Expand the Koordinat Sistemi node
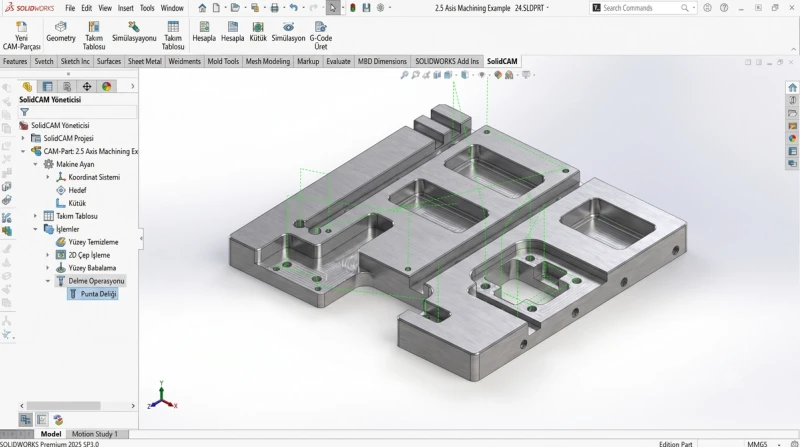The width and height of the screenshot is (800, 447). tap(48, 177)
